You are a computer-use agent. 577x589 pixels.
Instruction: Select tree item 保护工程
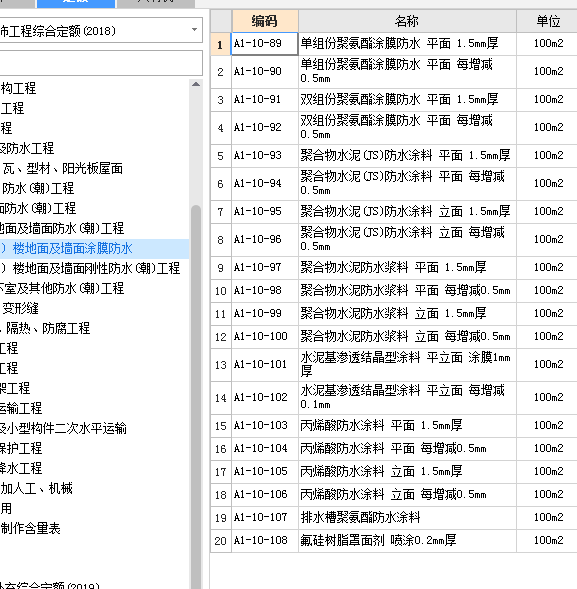click(x=21, y=448)
